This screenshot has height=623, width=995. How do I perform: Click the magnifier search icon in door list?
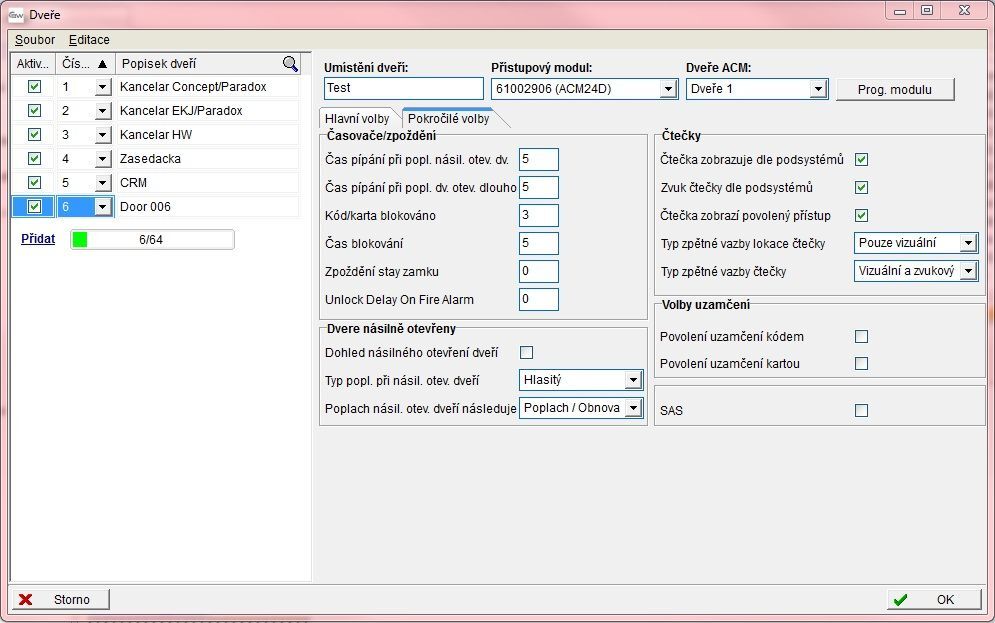290,64
